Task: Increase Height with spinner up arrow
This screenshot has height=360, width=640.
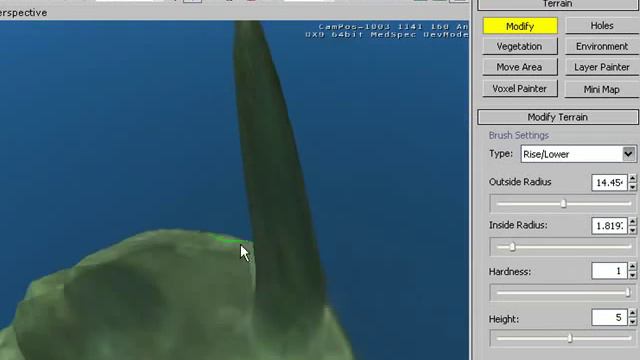Action: [x=633, y=313]
